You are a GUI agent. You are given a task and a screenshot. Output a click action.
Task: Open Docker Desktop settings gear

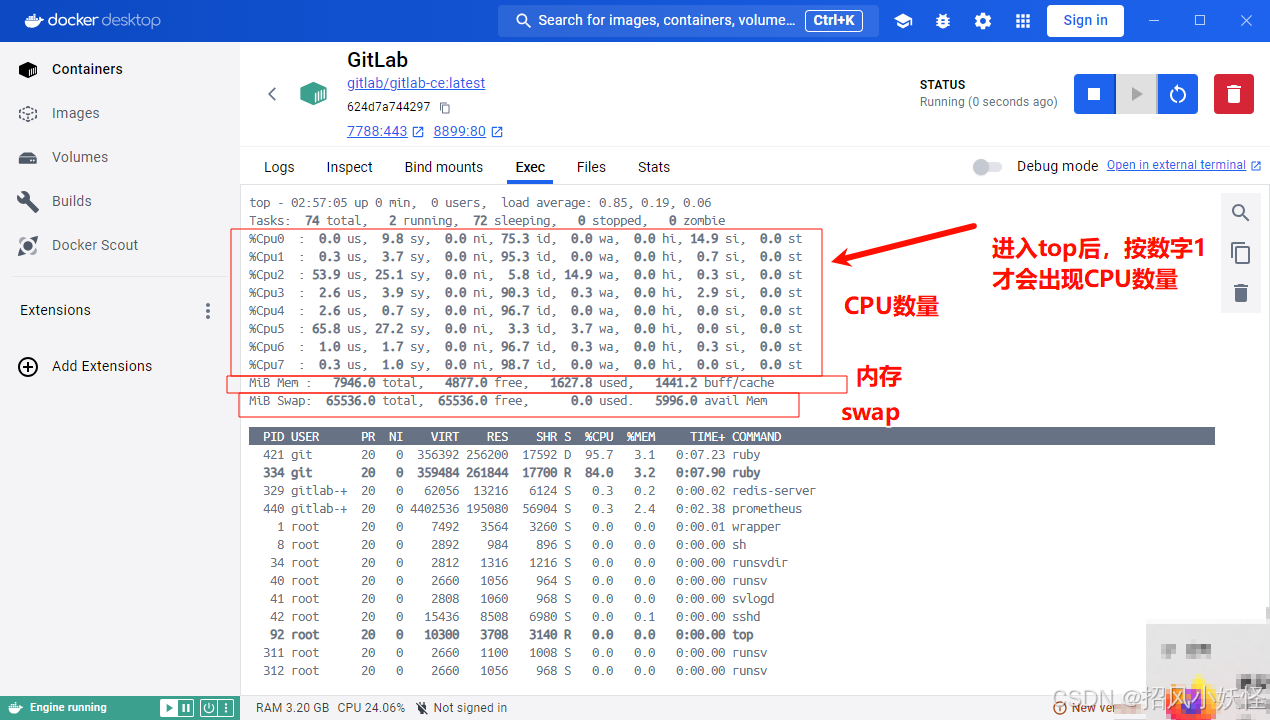[983, 21]
